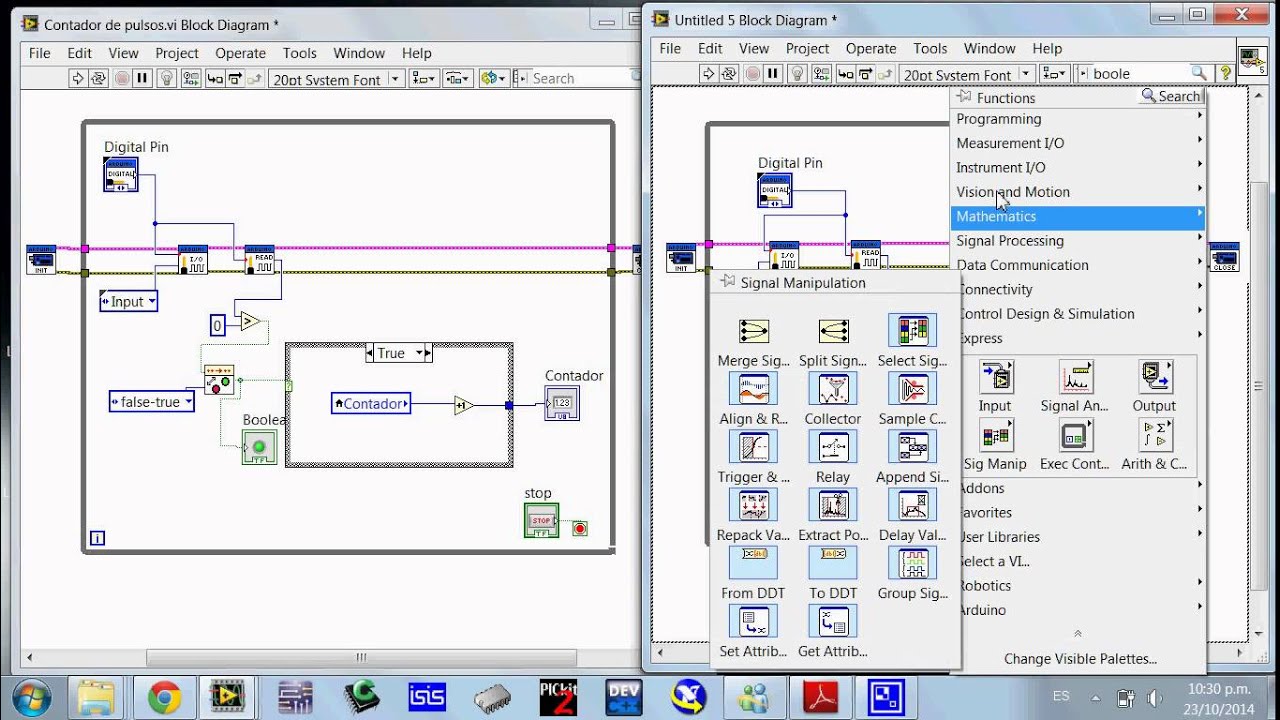Click the Delay Values icon
The width and height of the screenshot is (1280, 720).
click(x=912, y=505)
